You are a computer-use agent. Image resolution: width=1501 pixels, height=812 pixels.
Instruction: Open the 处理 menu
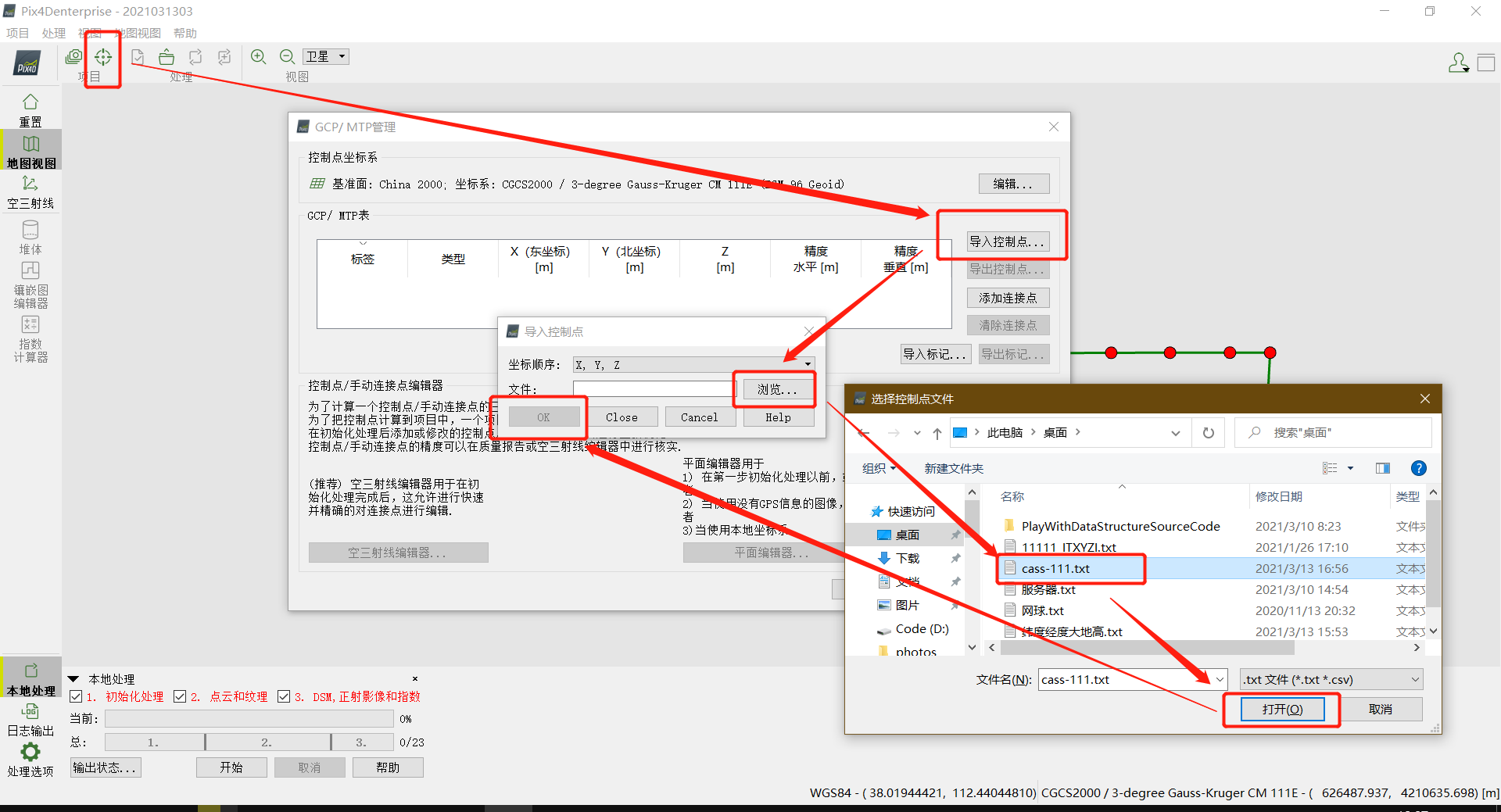pos(53,33)
